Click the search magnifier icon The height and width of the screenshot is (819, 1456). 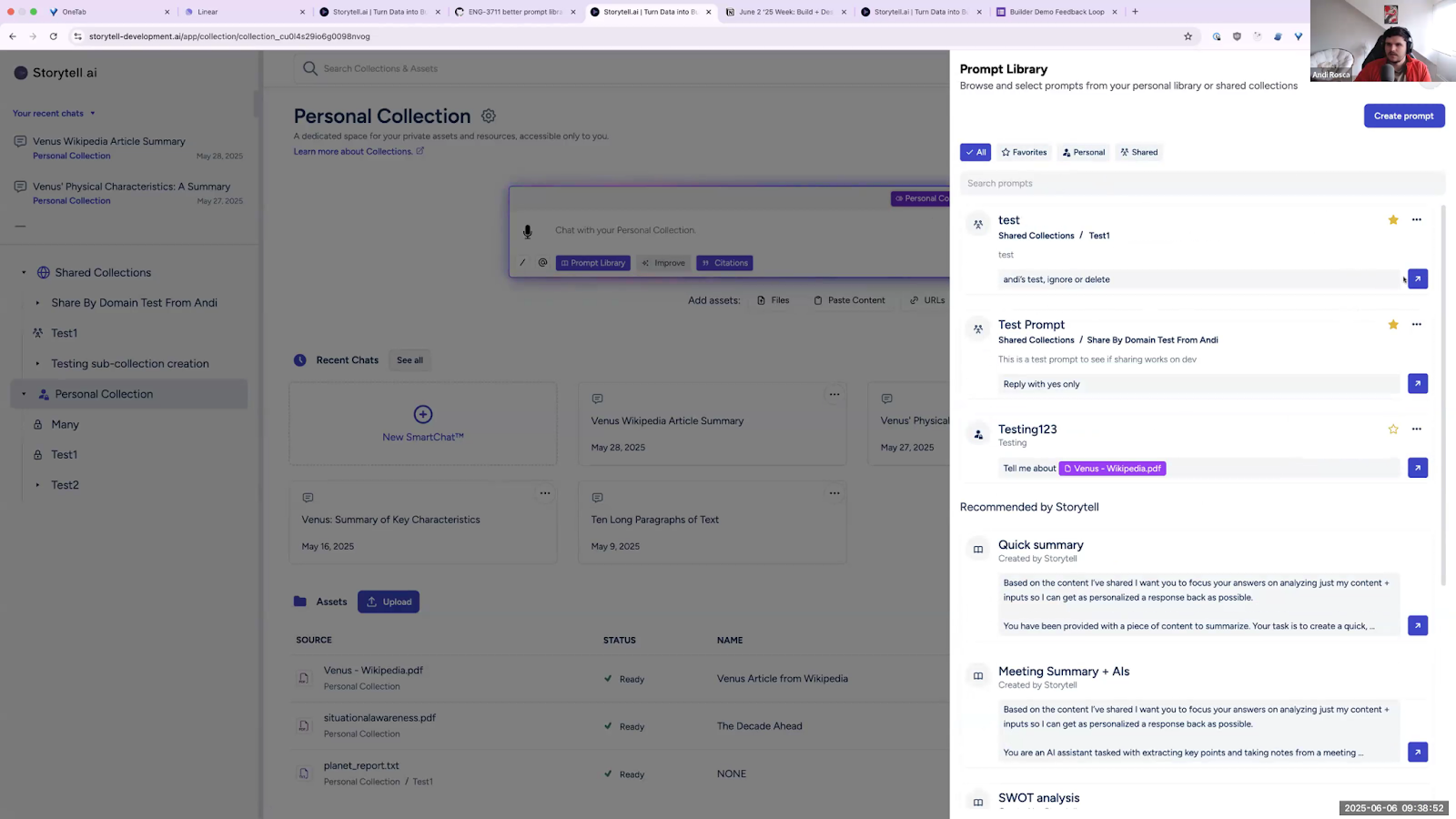(x=309, y=68)
